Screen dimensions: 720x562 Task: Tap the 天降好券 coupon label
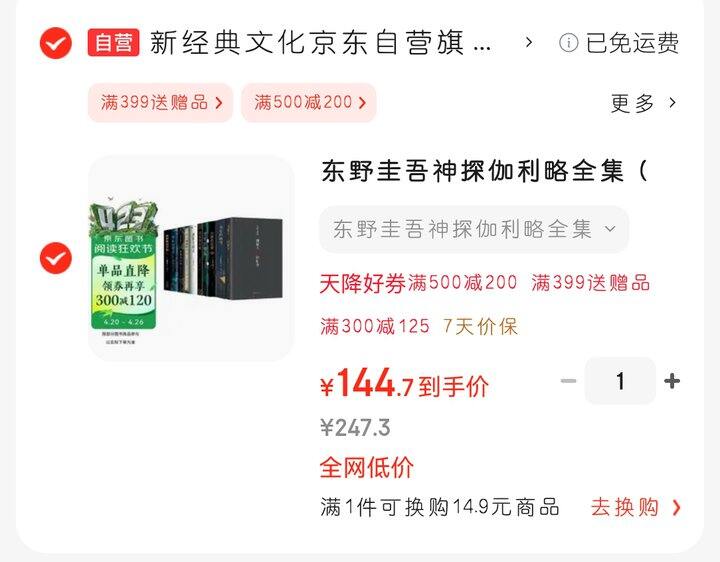(363, 283)
